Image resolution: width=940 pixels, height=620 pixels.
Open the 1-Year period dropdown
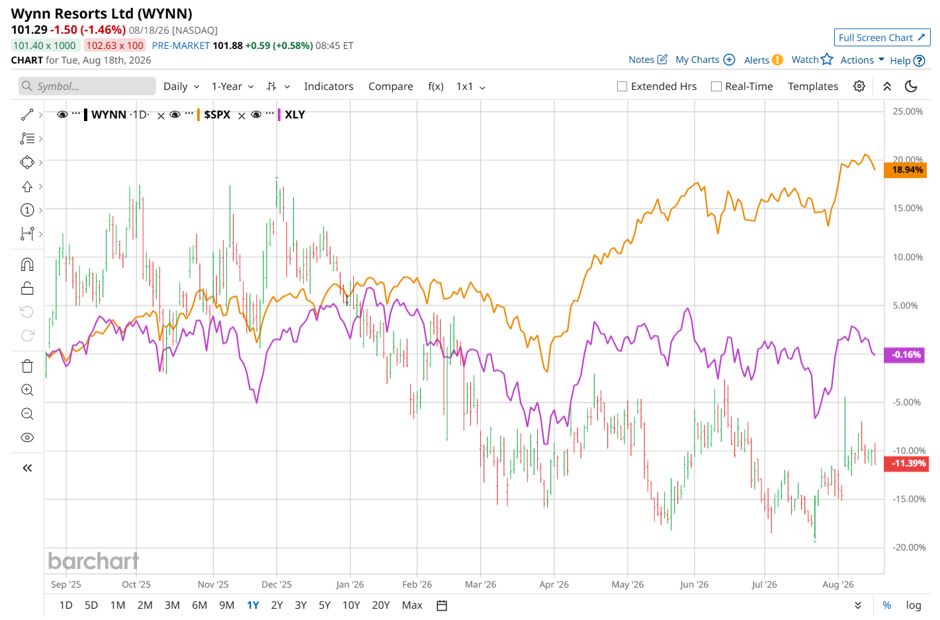coord(233,86)
